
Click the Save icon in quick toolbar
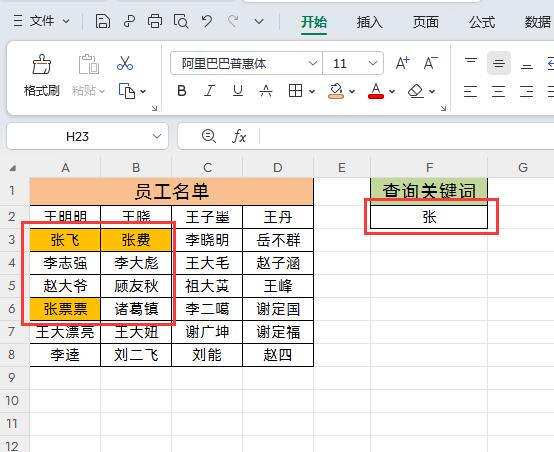pyautogui.click(x=102, y=22)
